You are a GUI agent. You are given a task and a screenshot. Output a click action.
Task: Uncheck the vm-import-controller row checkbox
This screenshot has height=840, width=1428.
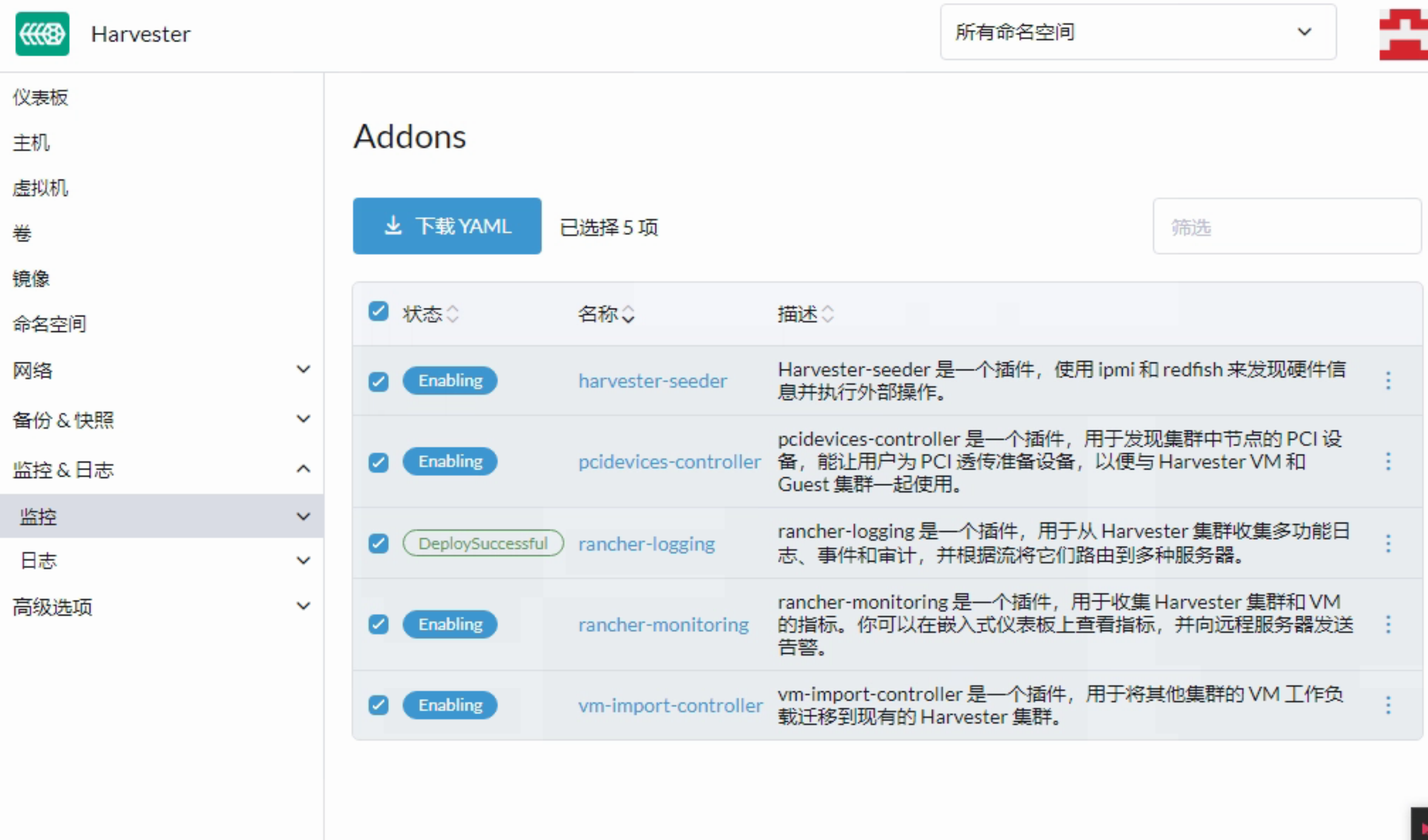click(378, 705)
